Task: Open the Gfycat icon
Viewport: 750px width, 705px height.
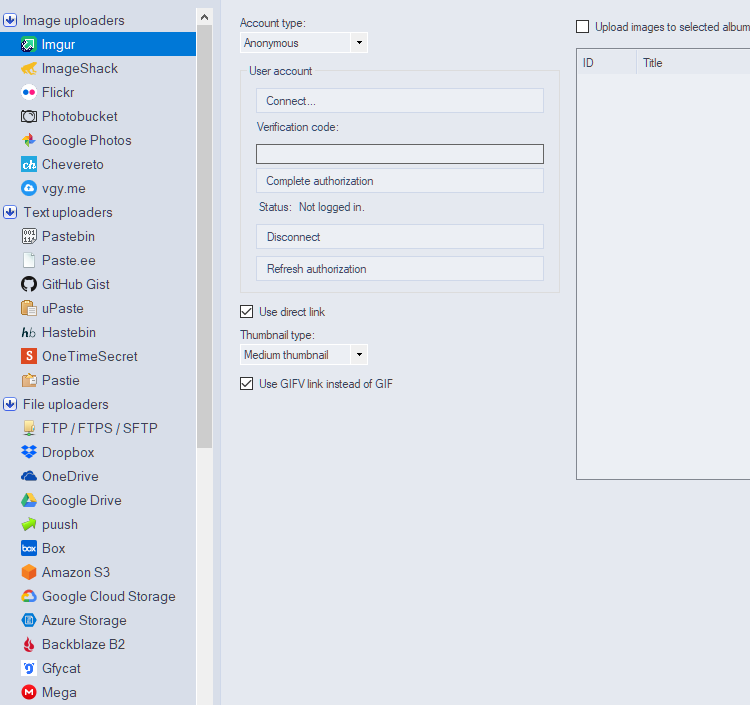Action: pyautogui.click(x=29, y=668)
